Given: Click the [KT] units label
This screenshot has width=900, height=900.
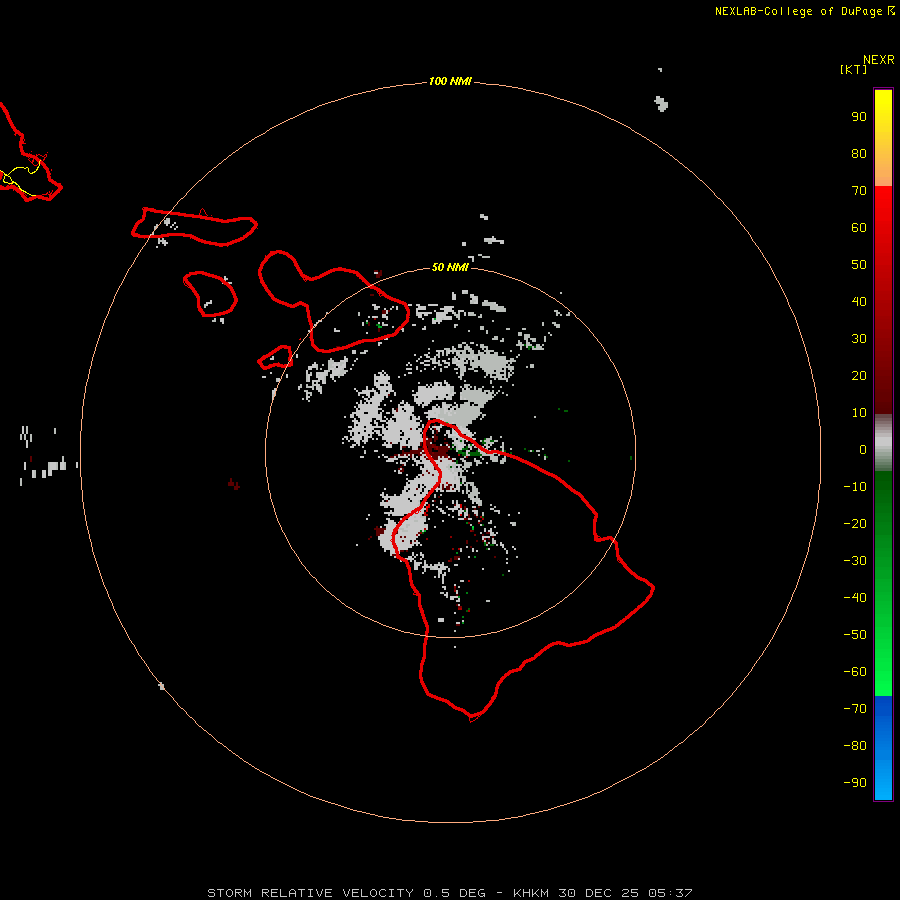Looking at the screenshot, I should pyautogui.click(x=854, y=69).
